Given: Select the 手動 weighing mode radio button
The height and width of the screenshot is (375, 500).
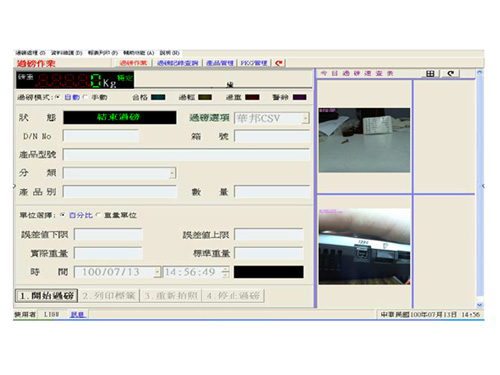Looking at the screenshot, I should click(x=85, y=97).
